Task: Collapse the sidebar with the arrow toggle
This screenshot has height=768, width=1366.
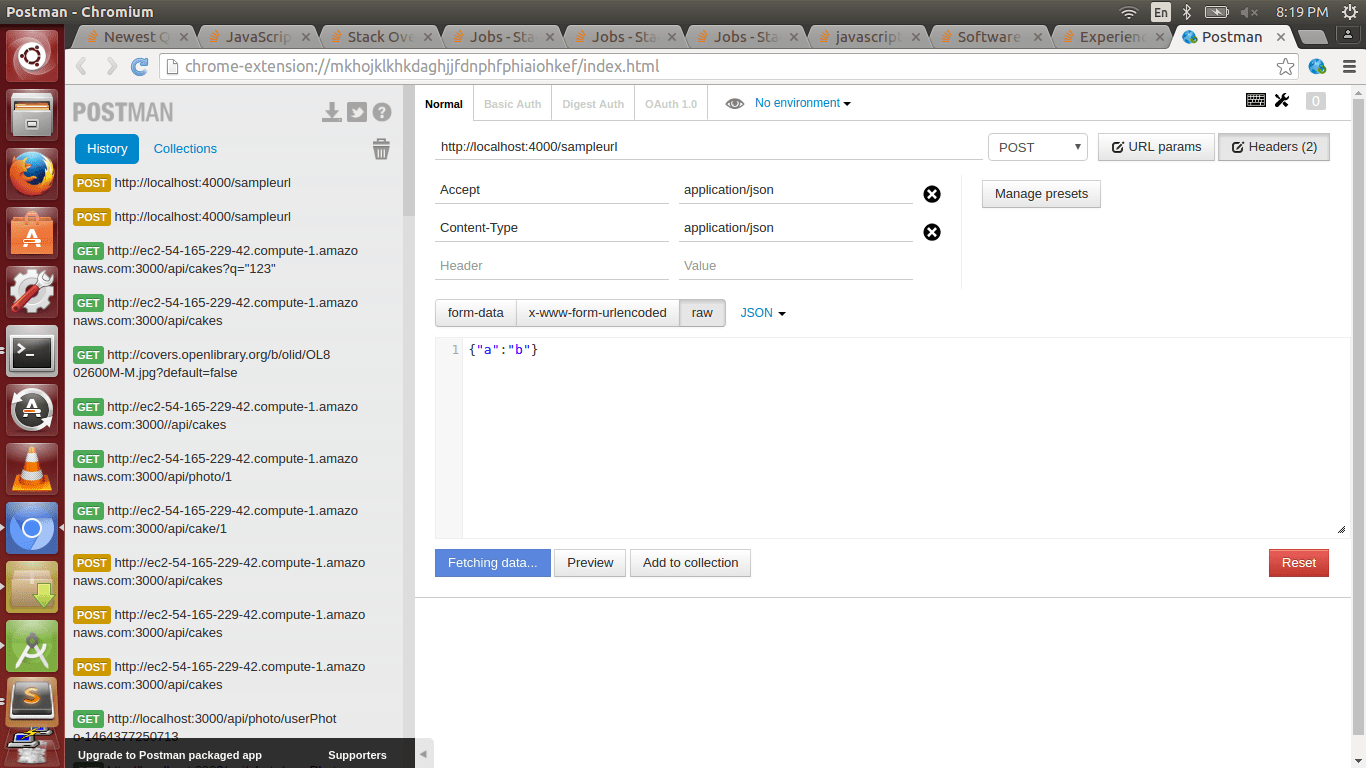Action: [x=423, y=754]
